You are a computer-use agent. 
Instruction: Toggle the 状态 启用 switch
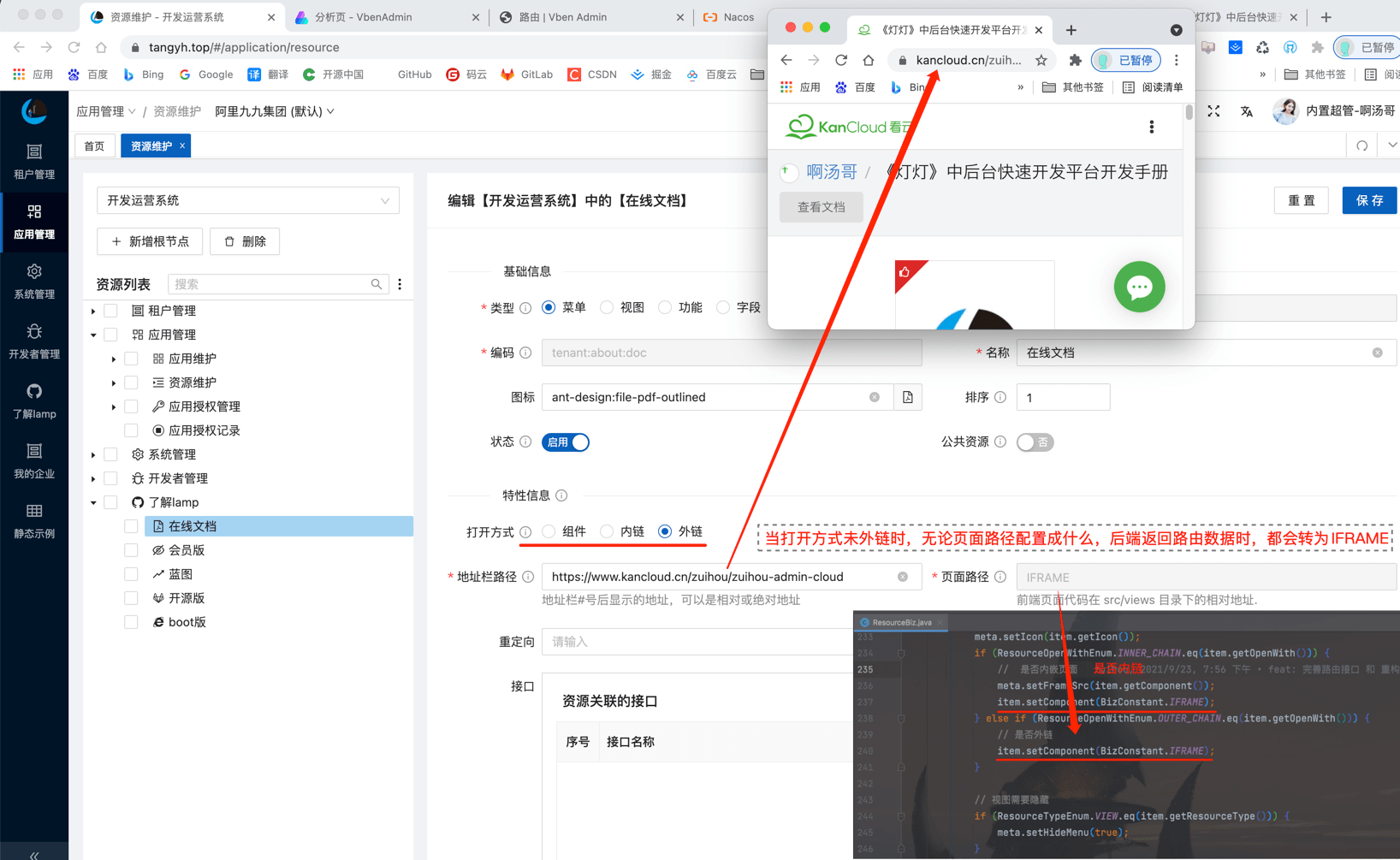click(x=566, y=442)
